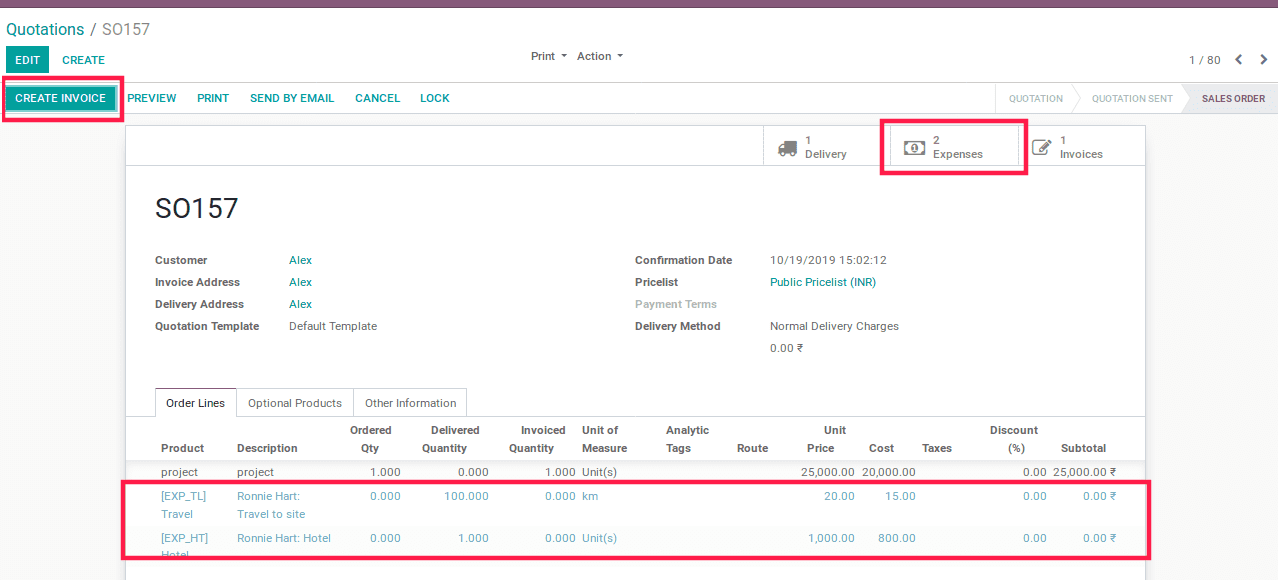Screen dimensions: 1278x580
Task: Click the km unit of measure cell
Action: (x=590, y=496)
